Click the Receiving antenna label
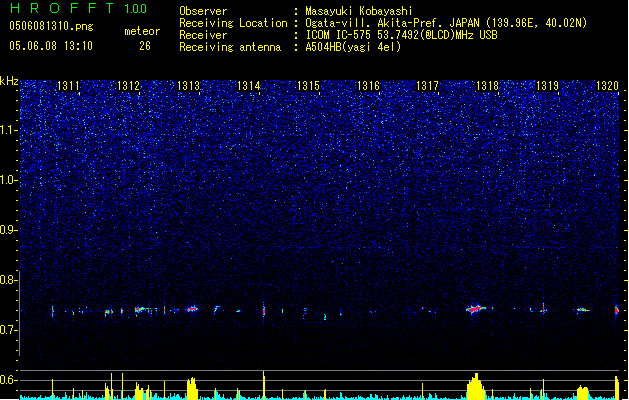Viewport: 629px width, 400px height. pyautogui.click(x=230, y=47)
